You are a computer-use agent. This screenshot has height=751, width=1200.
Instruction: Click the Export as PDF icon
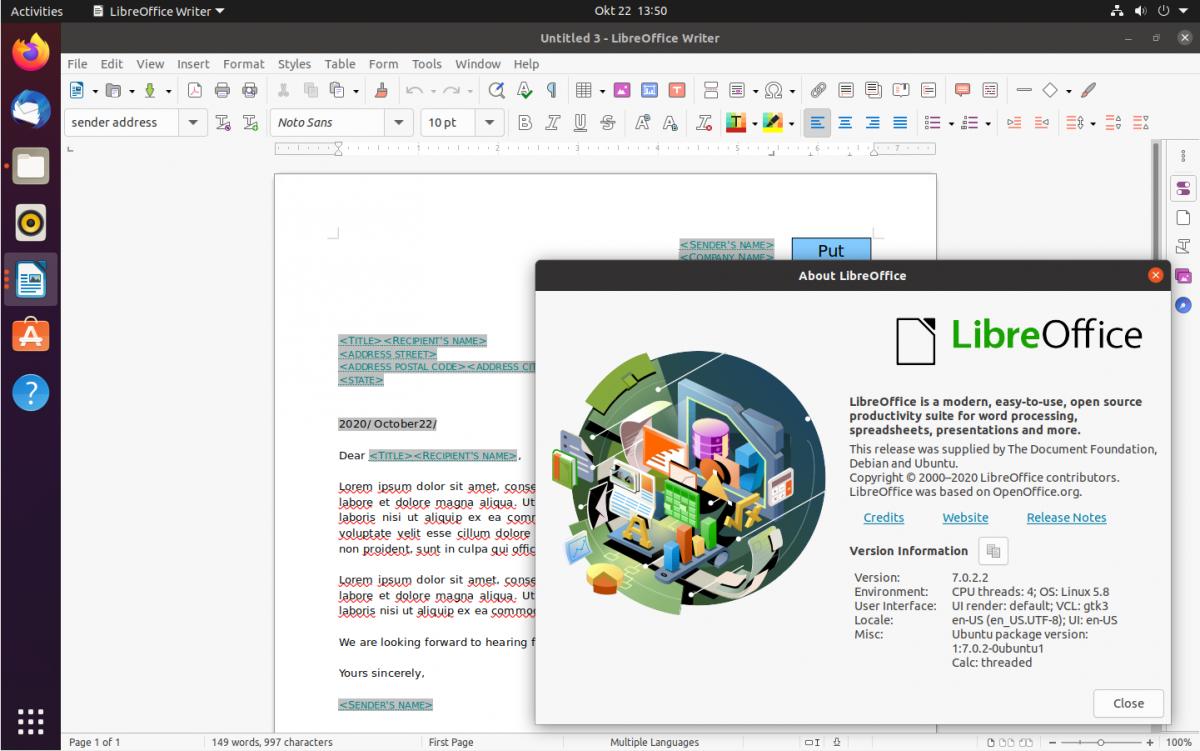tap(195, 90)
